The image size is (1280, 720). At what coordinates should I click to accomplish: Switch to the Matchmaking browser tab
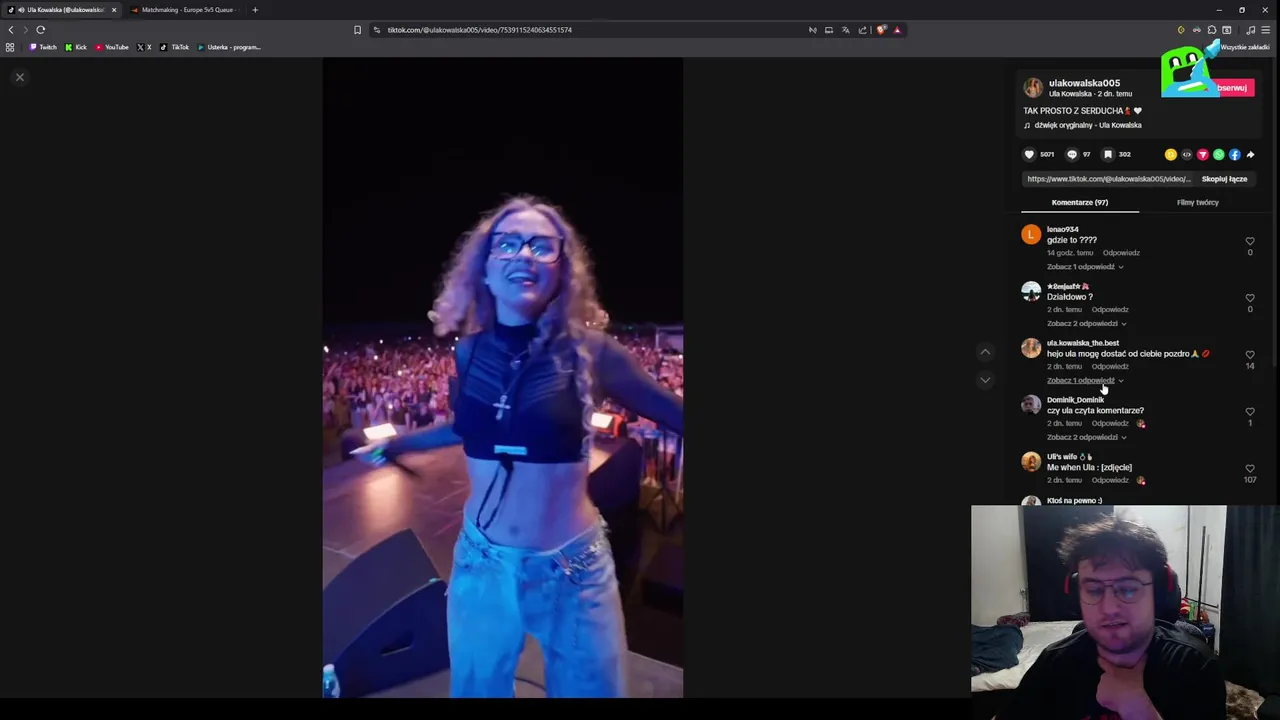pyautogui.click(x=187, y=10)
